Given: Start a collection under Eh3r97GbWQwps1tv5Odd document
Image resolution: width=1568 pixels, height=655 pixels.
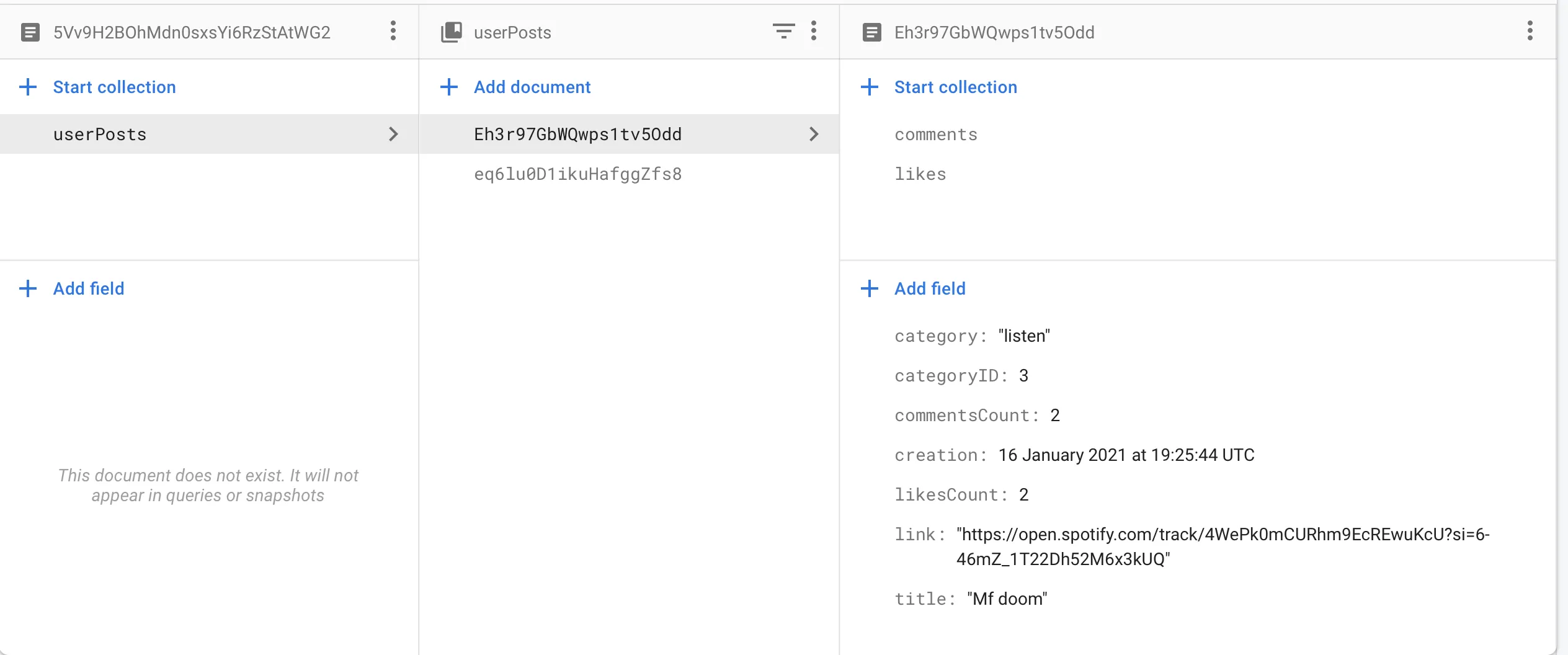Looking at the screenshot, I should click(955, 87).
